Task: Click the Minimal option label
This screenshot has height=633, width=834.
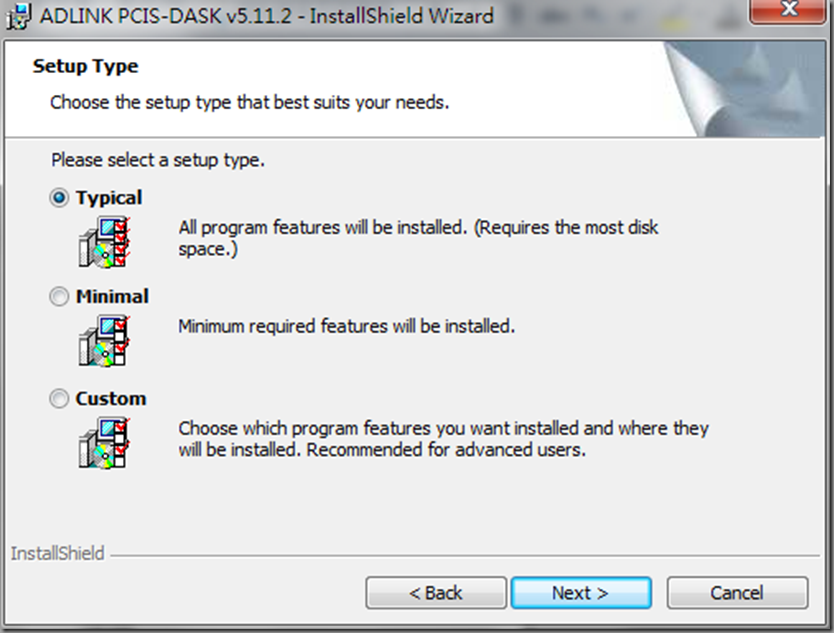Action: pyautogui.click(x=112, y=296)
